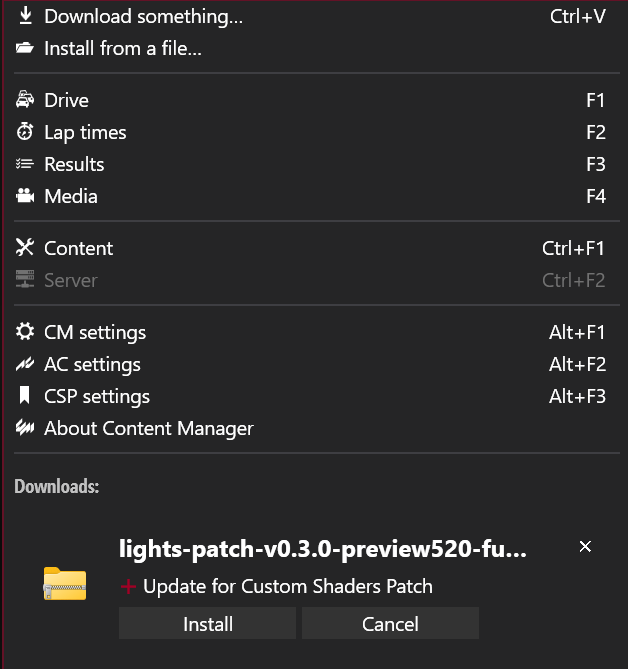This screenshot has width=628, height=669.
Task: Click the Drive cars icon
Action: tap(25, 99)
